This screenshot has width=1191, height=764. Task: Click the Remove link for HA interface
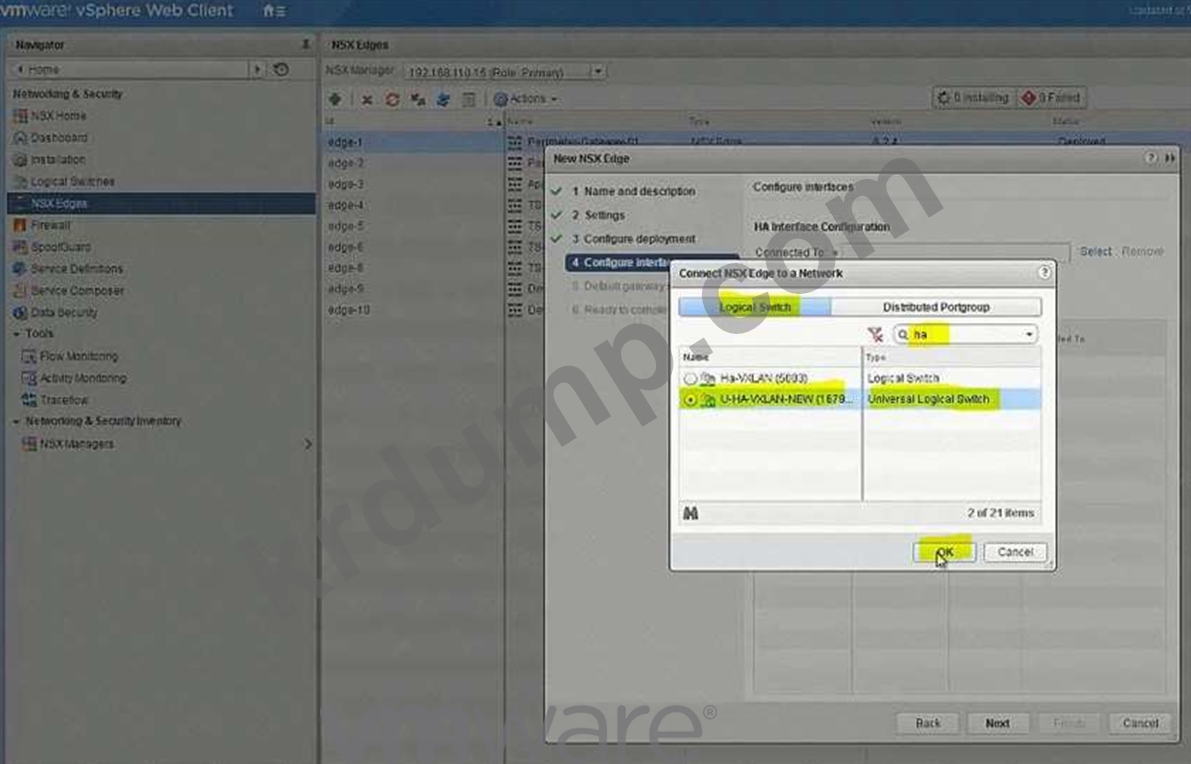[1142, 251]
